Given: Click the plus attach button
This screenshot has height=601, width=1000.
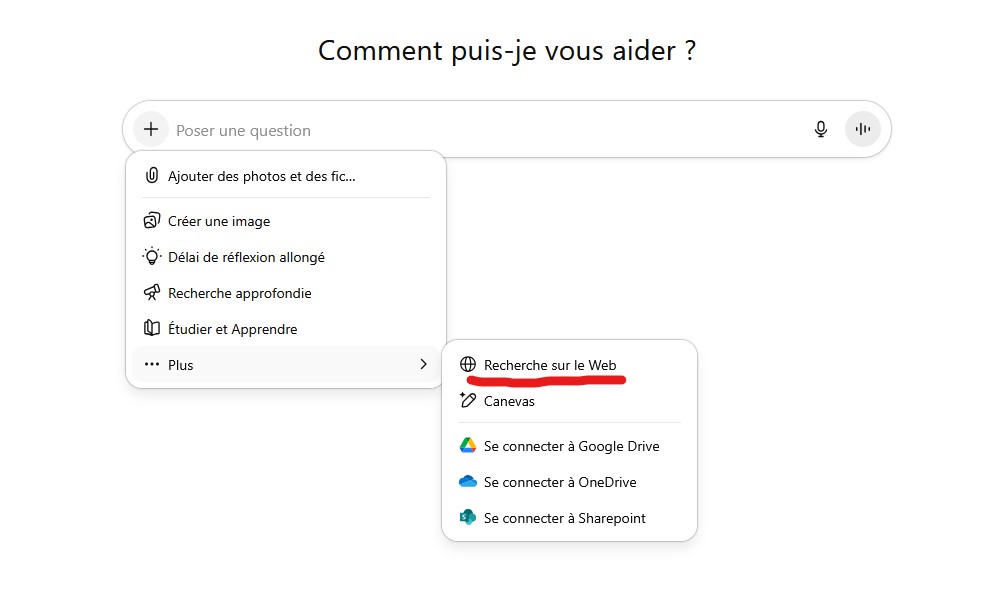Looking at the screenshot, I should 151,130.
